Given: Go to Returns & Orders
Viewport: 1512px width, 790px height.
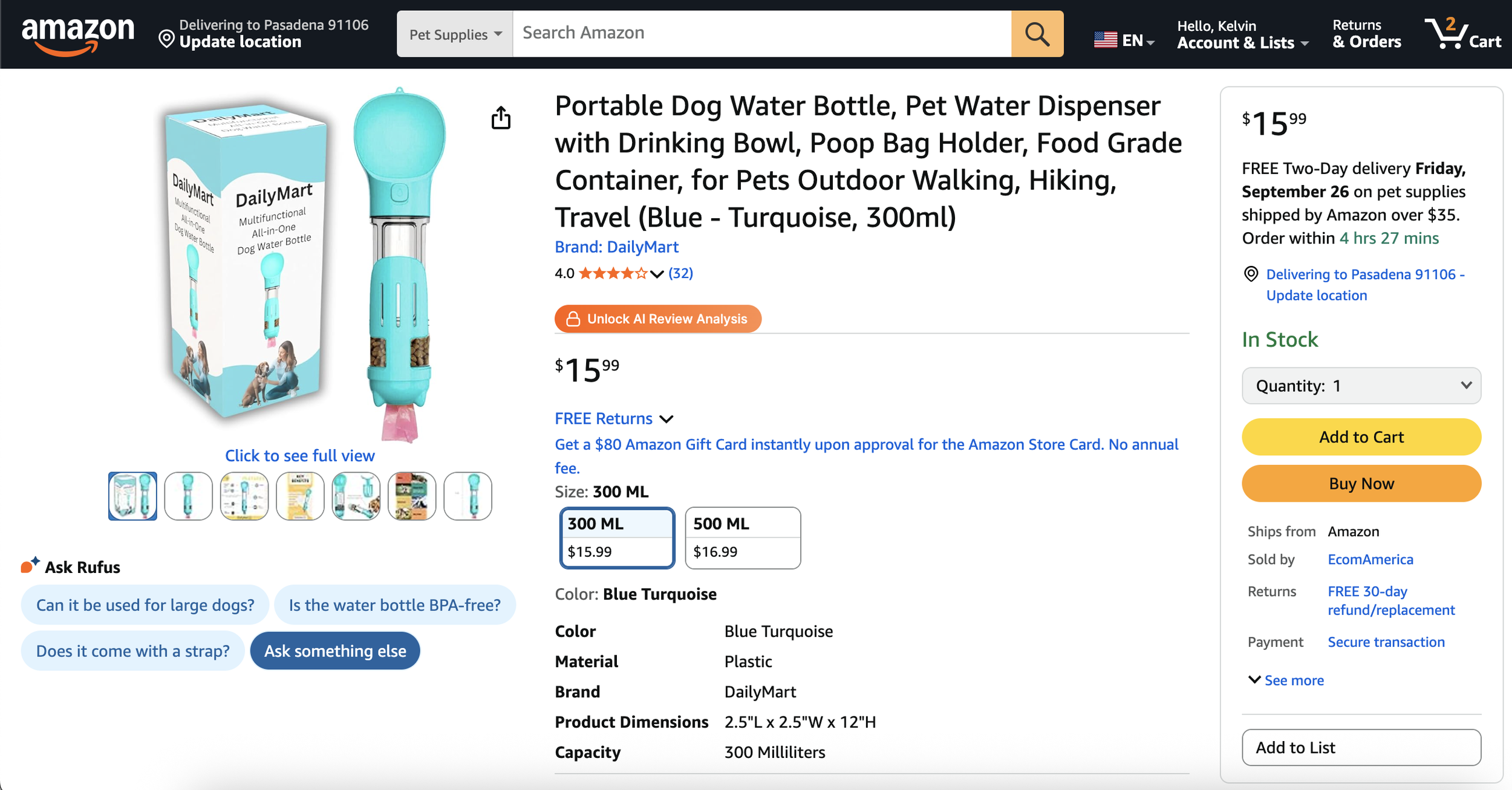Looking at the screenshot, I should click(1366, 34).
